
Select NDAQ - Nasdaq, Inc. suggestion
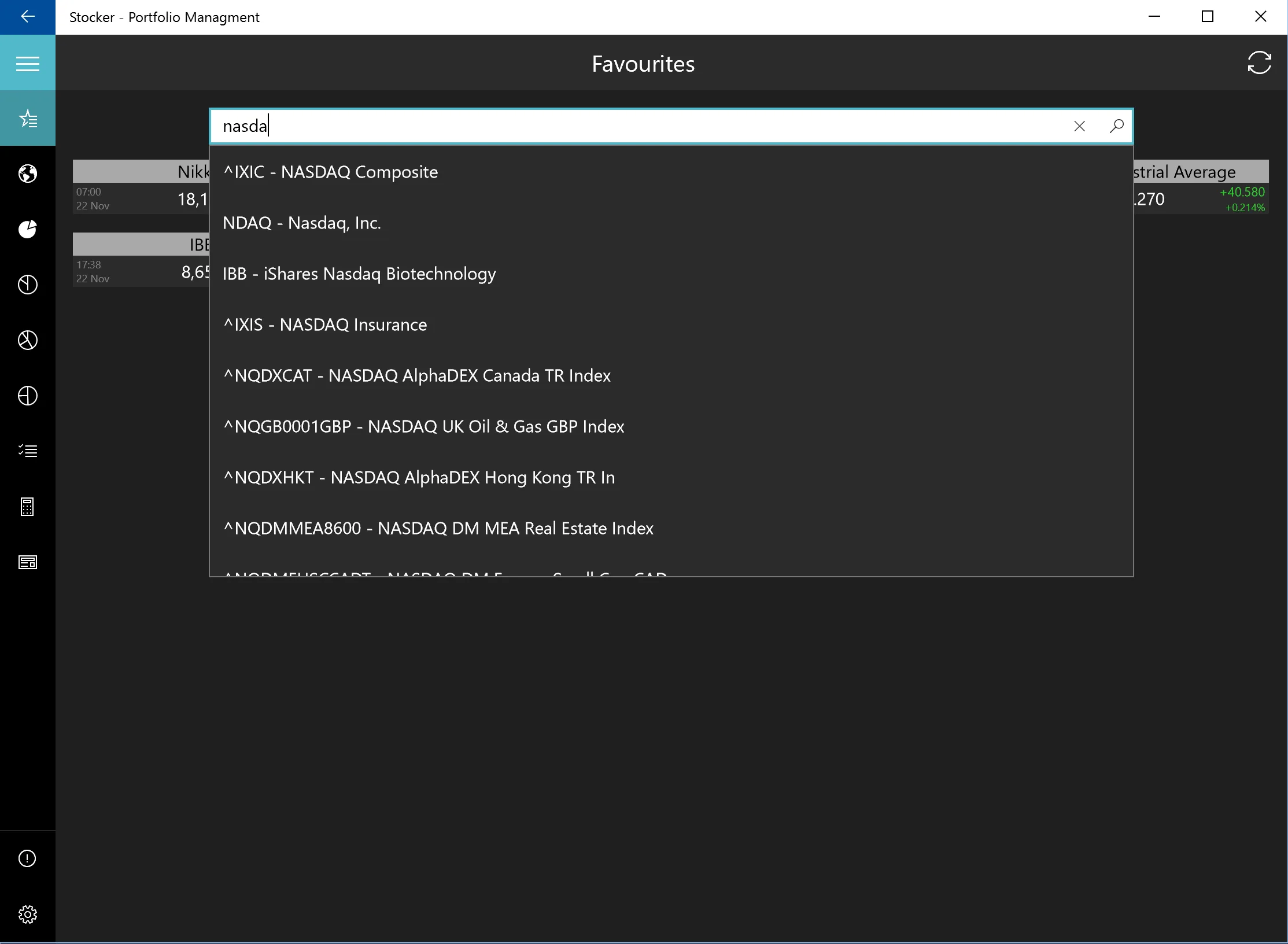point(671,223)
